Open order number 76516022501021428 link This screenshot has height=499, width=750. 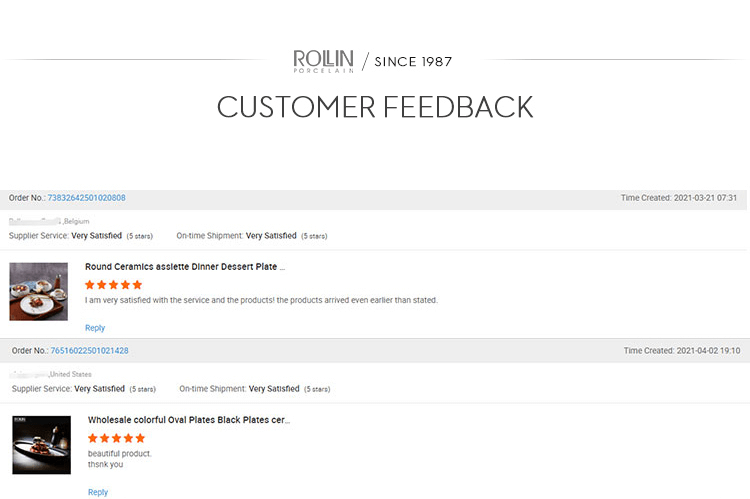[x=89, y=351]
